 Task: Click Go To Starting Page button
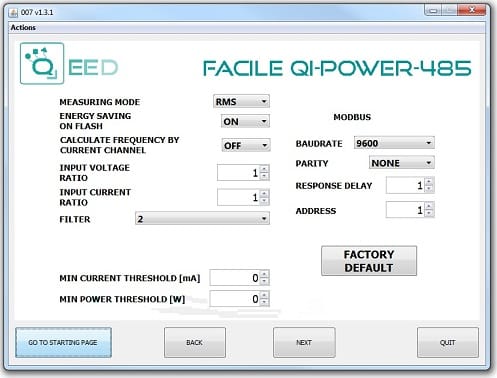coord(63,342)
